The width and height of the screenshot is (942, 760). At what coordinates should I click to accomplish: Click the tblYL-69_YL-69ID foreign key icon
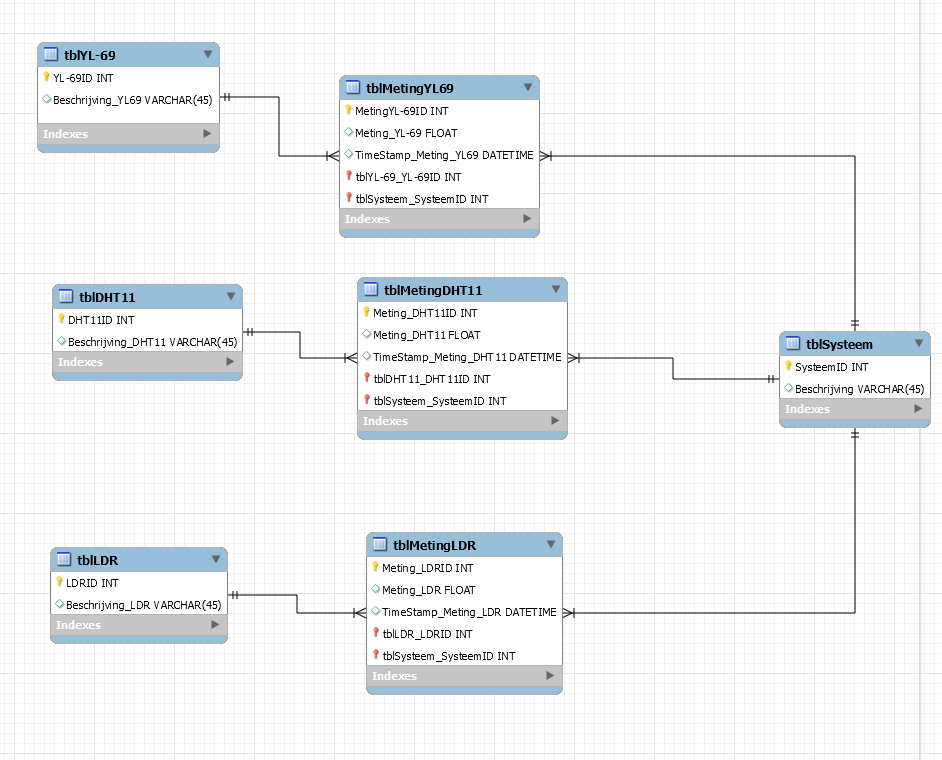coord(348,176)
